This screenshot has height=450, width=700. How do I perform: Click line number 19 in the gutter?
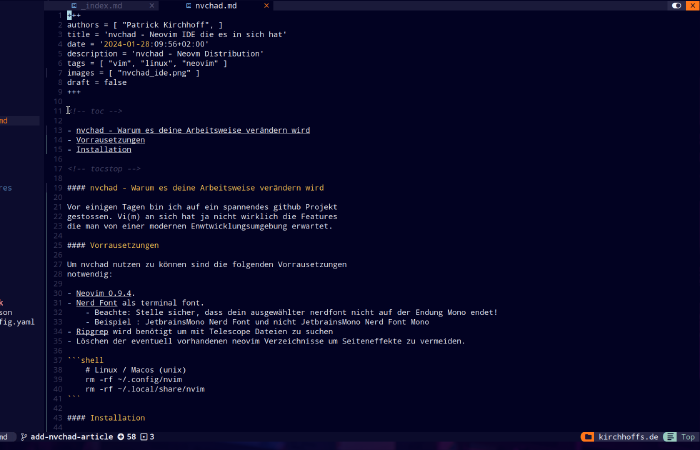tap(58, 188)
